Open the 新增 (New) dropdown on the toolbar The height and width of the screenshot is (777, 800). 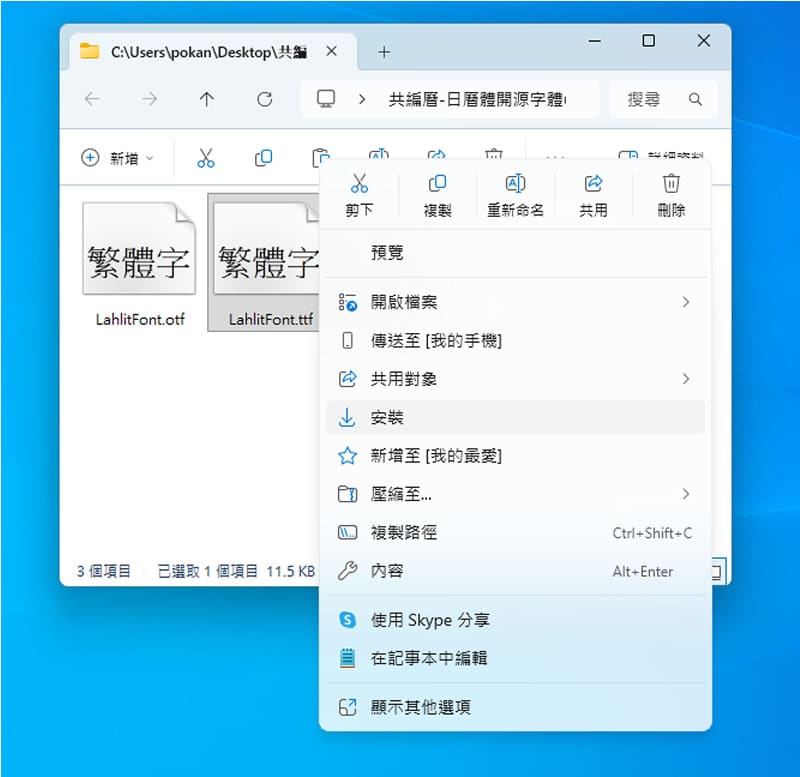(113, 157)
